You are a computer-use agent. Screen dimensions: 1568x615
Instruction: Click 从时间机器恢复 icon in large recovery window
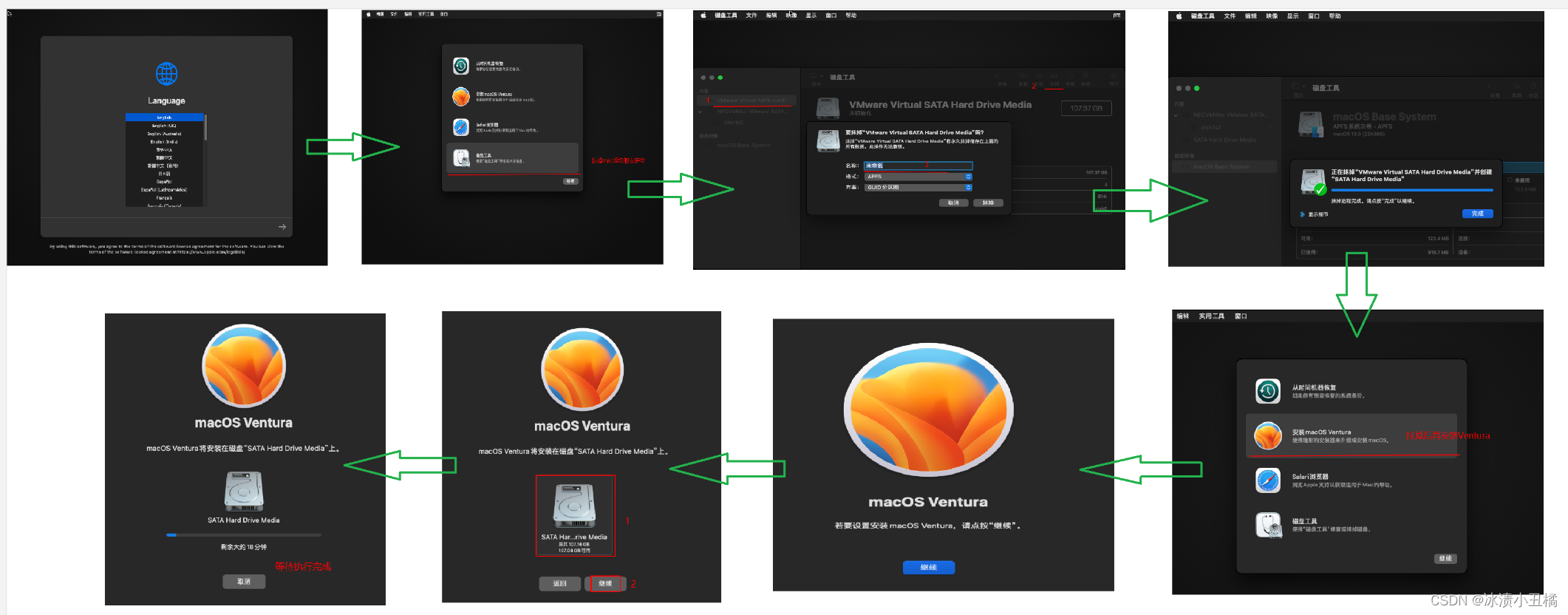point(1268,391)
